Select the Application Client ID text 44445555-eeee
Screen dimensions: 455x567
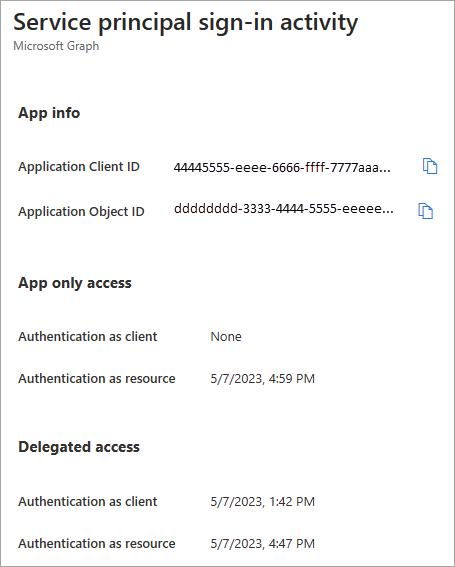pyautogui.click(x=282, y=168)
